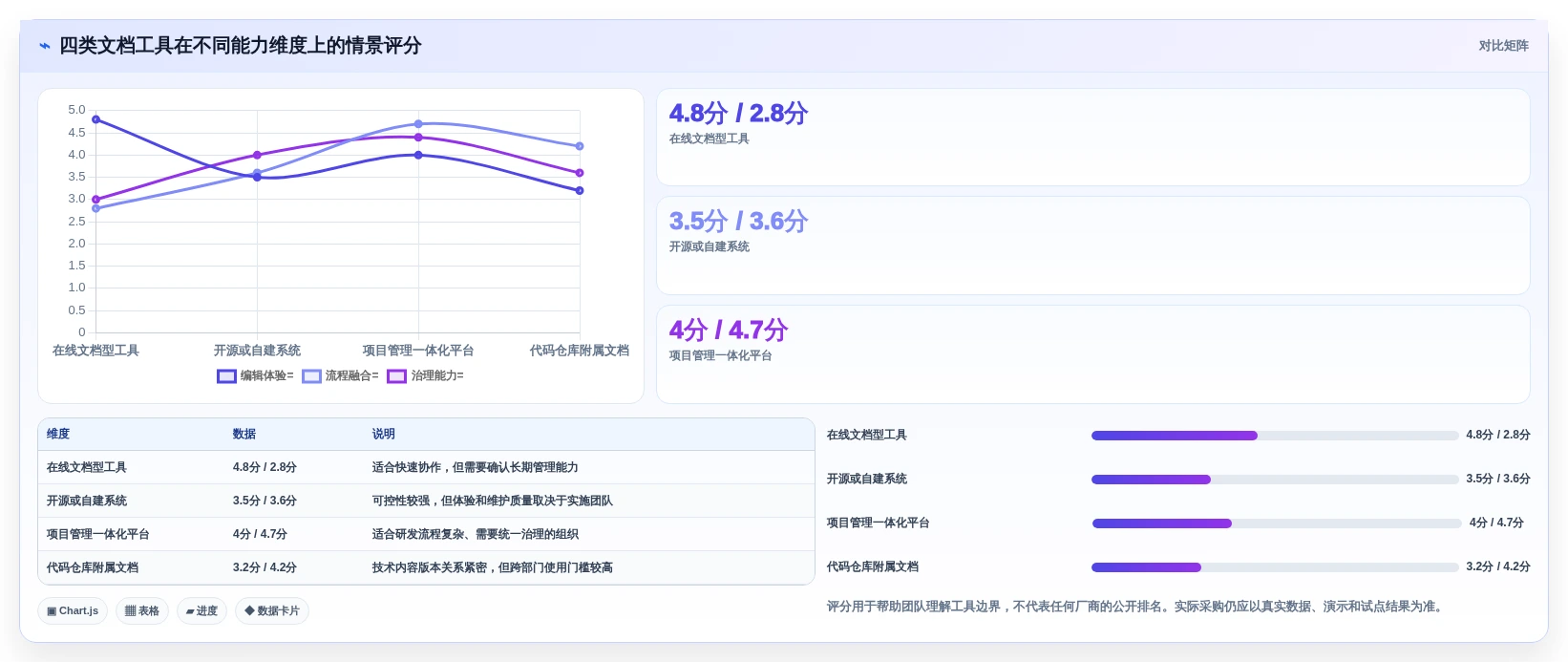Click the 代码仓库附属文档 x-axis label
1568x662 pixels.
tap(580, 351)
